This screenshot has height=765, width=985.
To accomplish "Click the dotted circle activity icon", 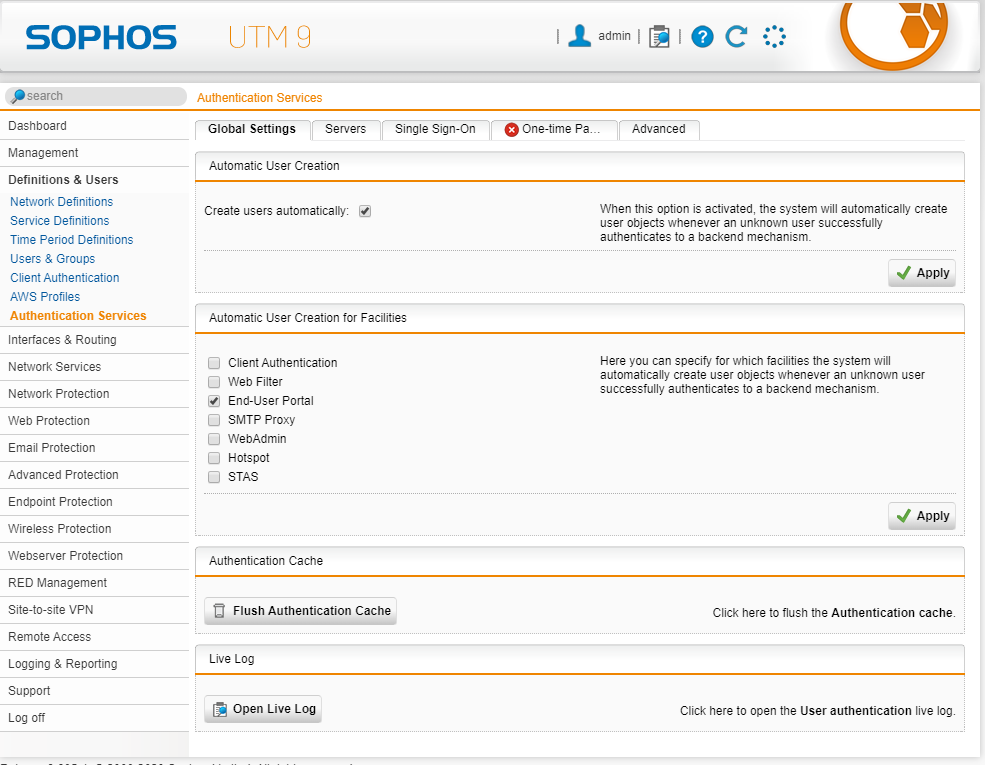I will coord(774,37).
